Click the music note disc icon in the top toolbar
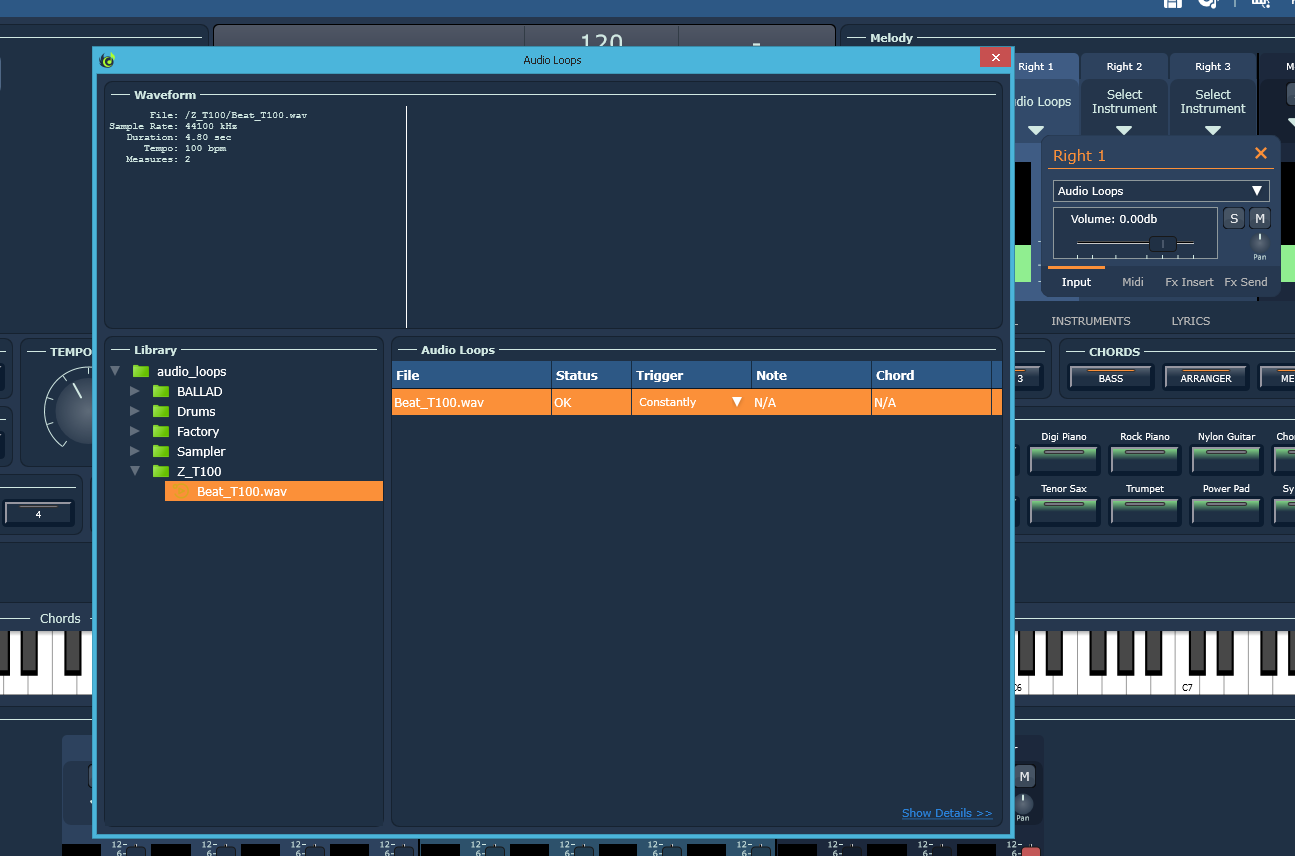 pos(1208,3)
